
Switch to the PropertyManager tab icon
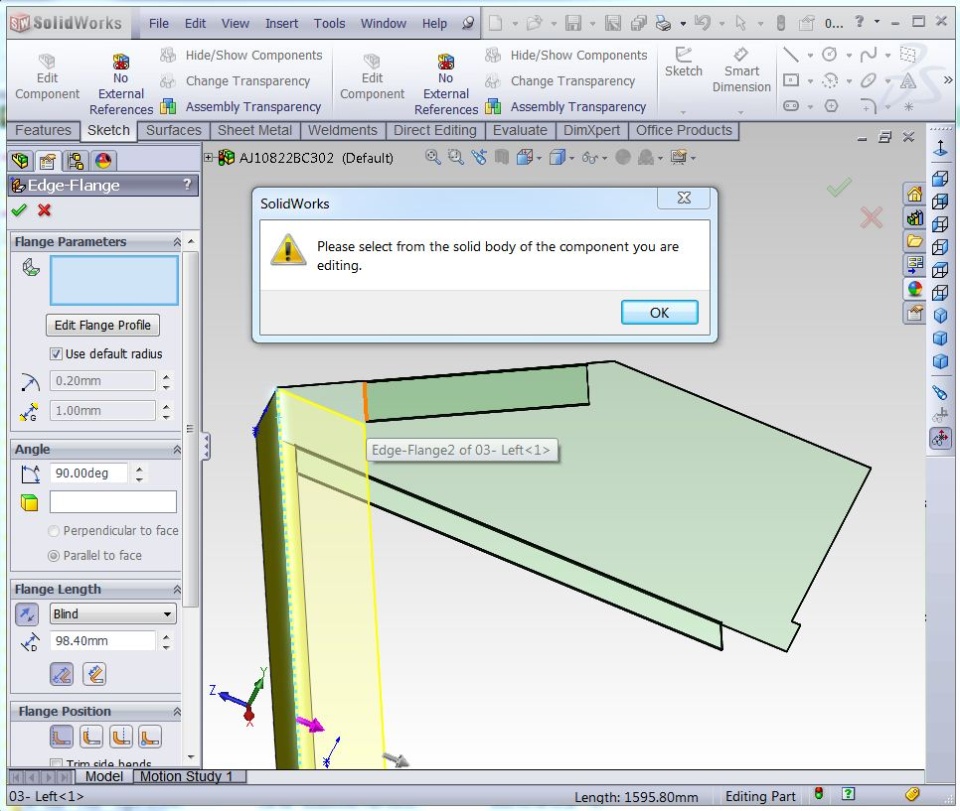pos(48,161)
